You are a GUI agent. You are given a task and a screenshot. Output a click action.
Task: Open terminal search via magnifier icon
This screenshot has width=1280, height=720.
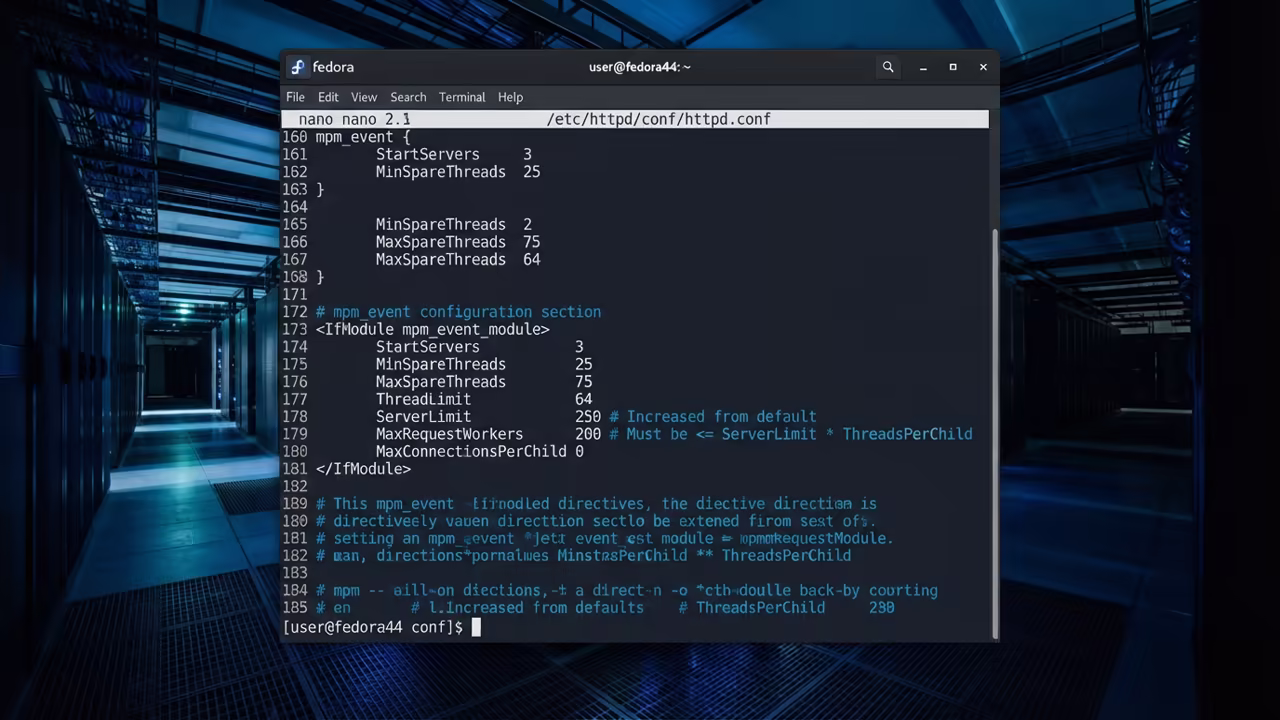click(x=887, y=67)
